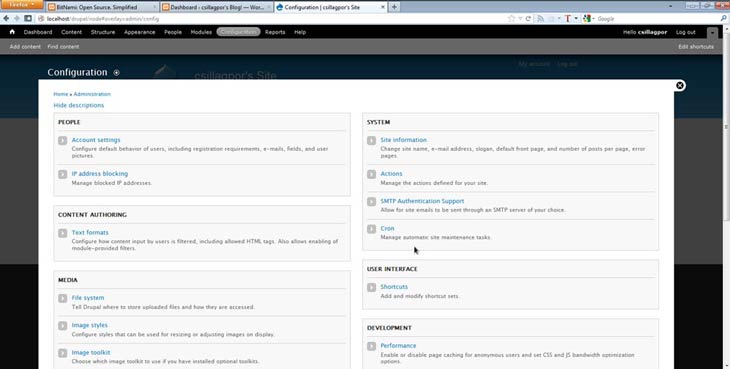730x369 pixels.
Task: Switch to the Dashboard csillagpor's Blog tab
Action: 216,7
